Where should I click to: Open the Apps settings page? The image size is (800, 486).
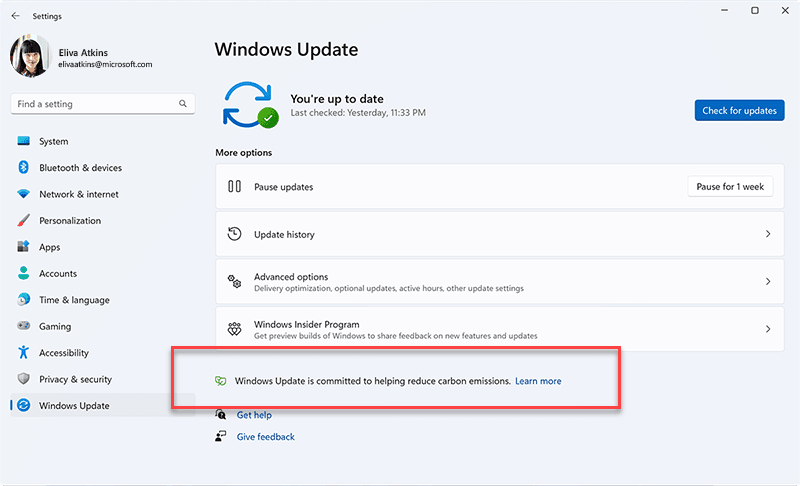pos(103,247)
